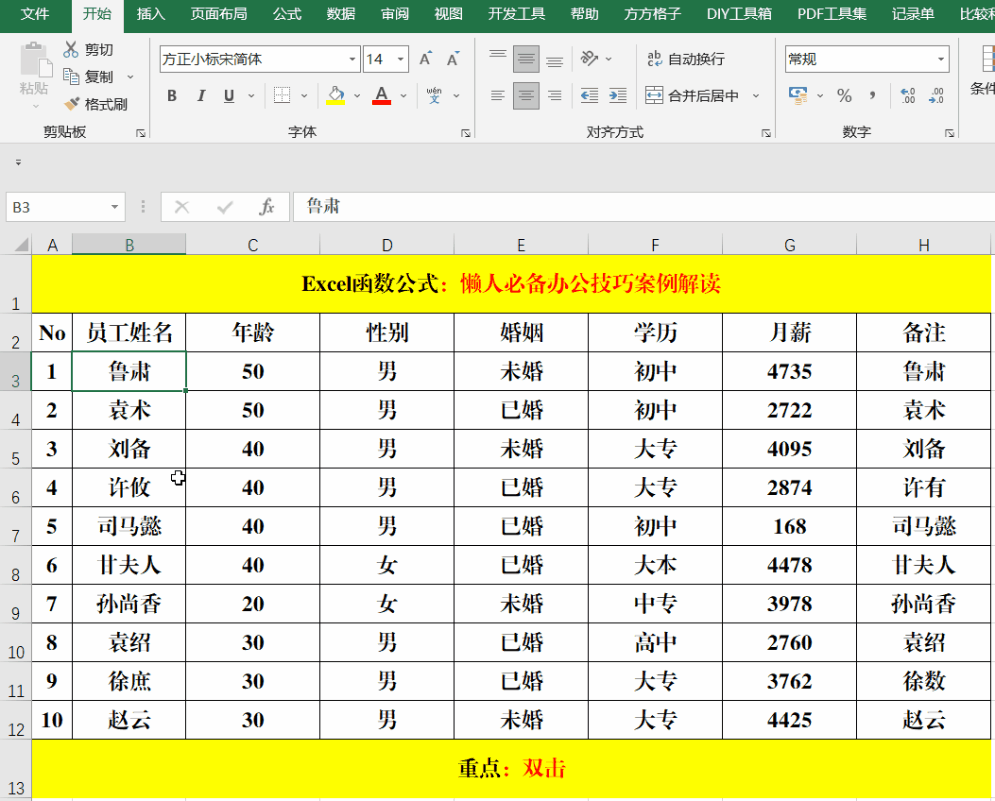Click the Copy (复制) icon
The height and width of the screenshot is (801, 995).
click(70, 76)
